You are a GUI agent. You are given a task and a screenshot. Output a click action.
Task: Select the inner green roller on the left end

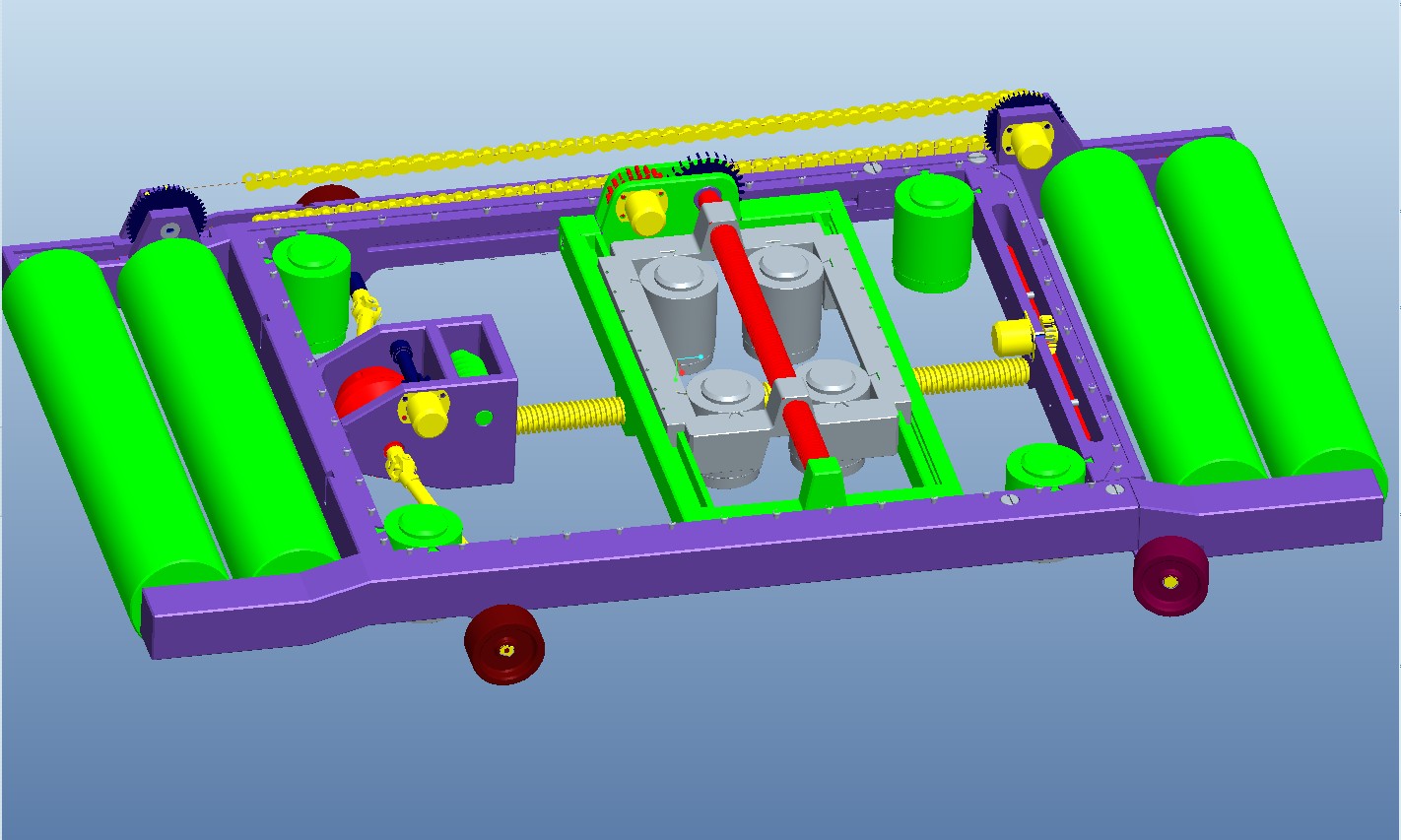click(x=227, y=404)
